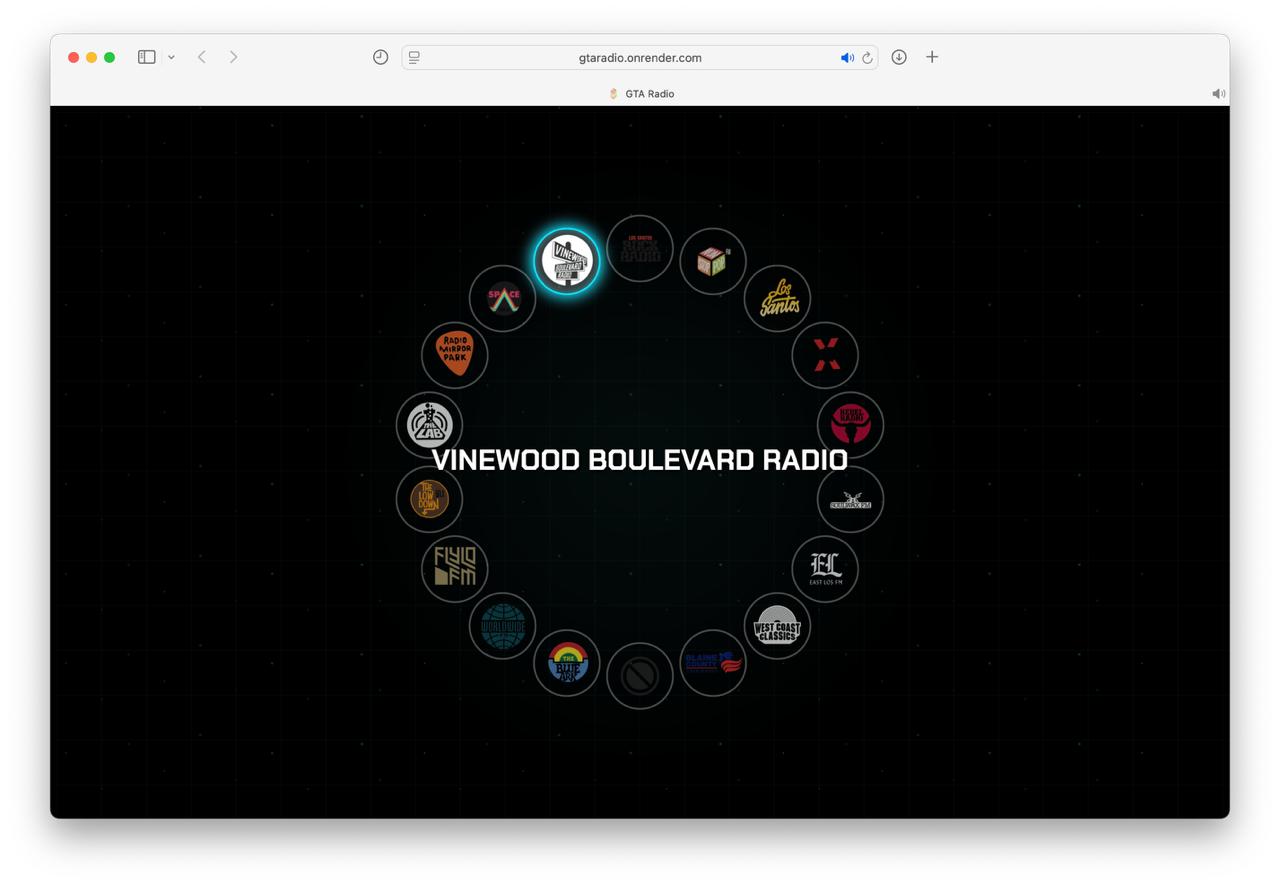Mute the tab audio in address bar

pos(847,58)
